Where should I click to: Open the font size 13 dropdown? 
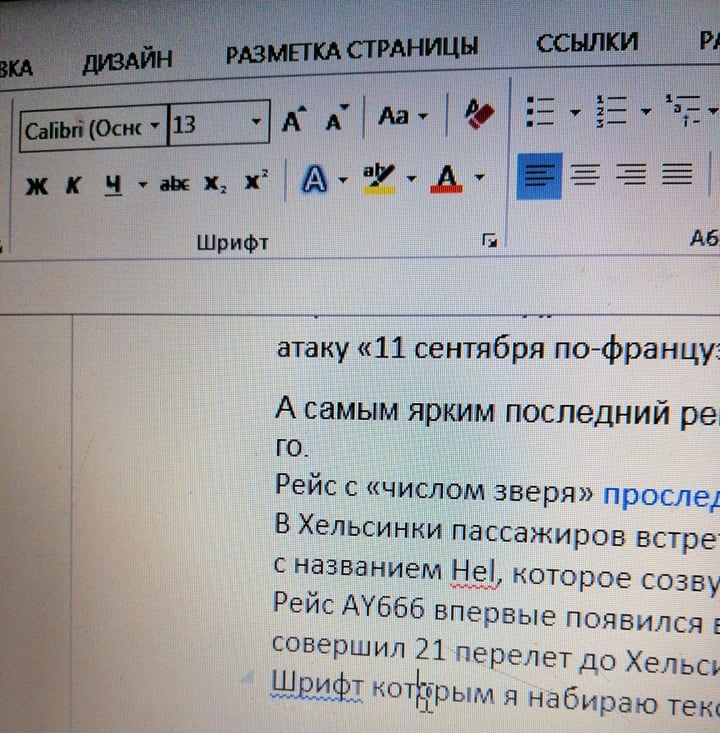click(256, 124)
